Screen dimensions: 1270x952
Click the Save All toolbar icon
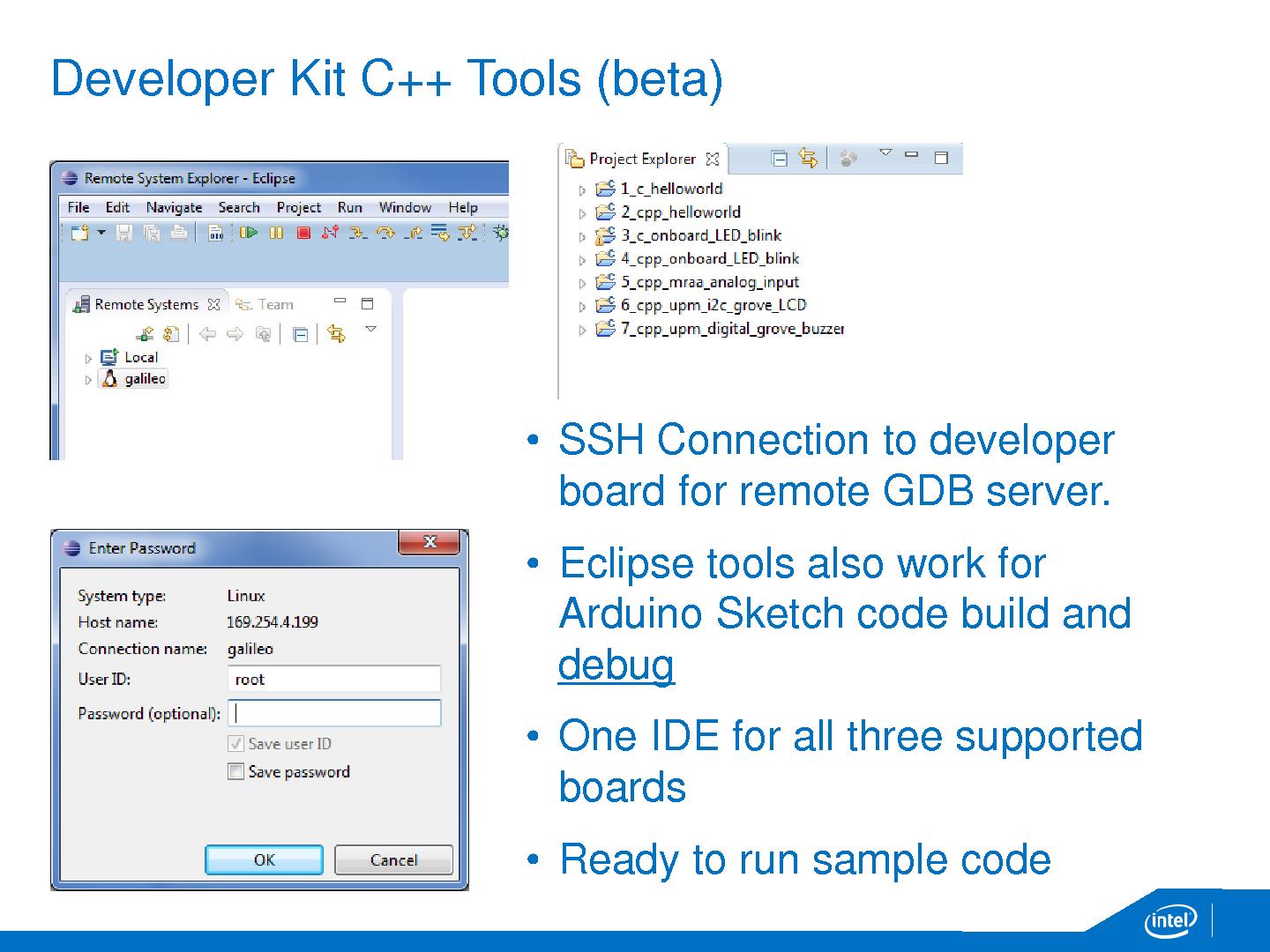(x=152, y=233)
